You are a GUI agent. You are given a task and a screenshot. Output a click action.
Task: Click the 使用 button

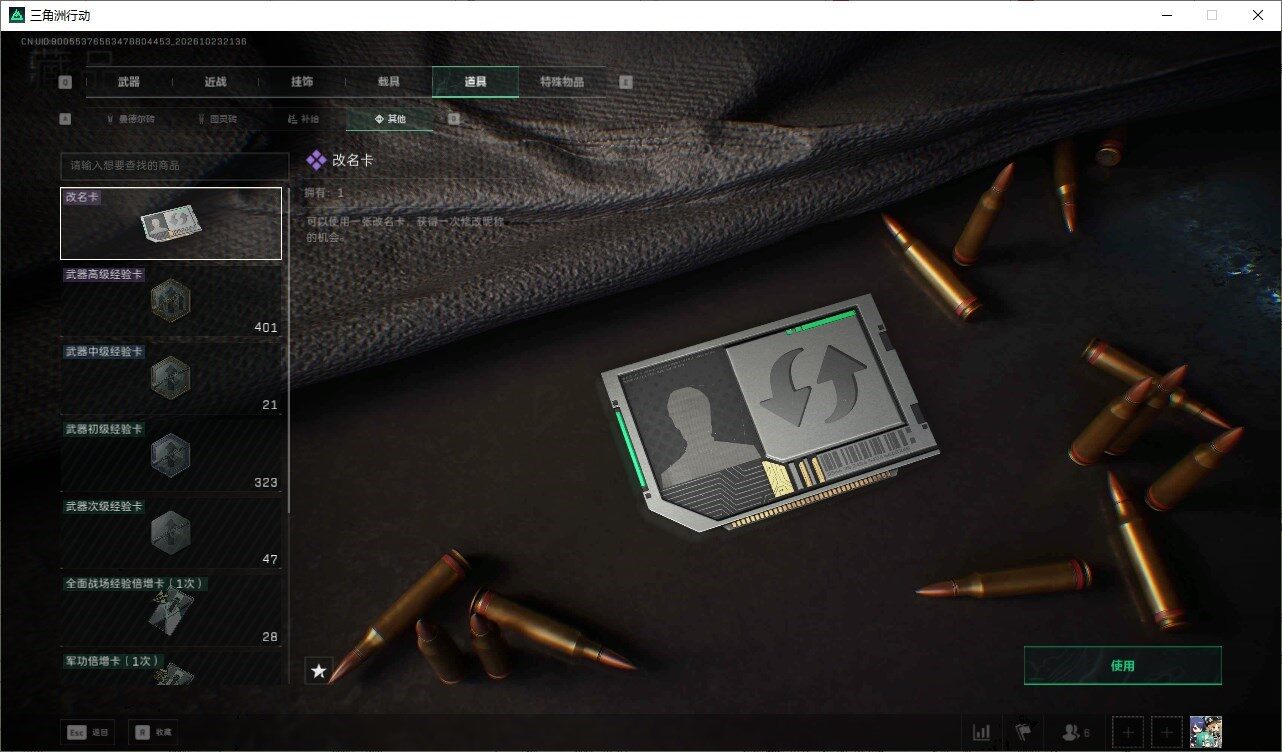click(1122, 665)
